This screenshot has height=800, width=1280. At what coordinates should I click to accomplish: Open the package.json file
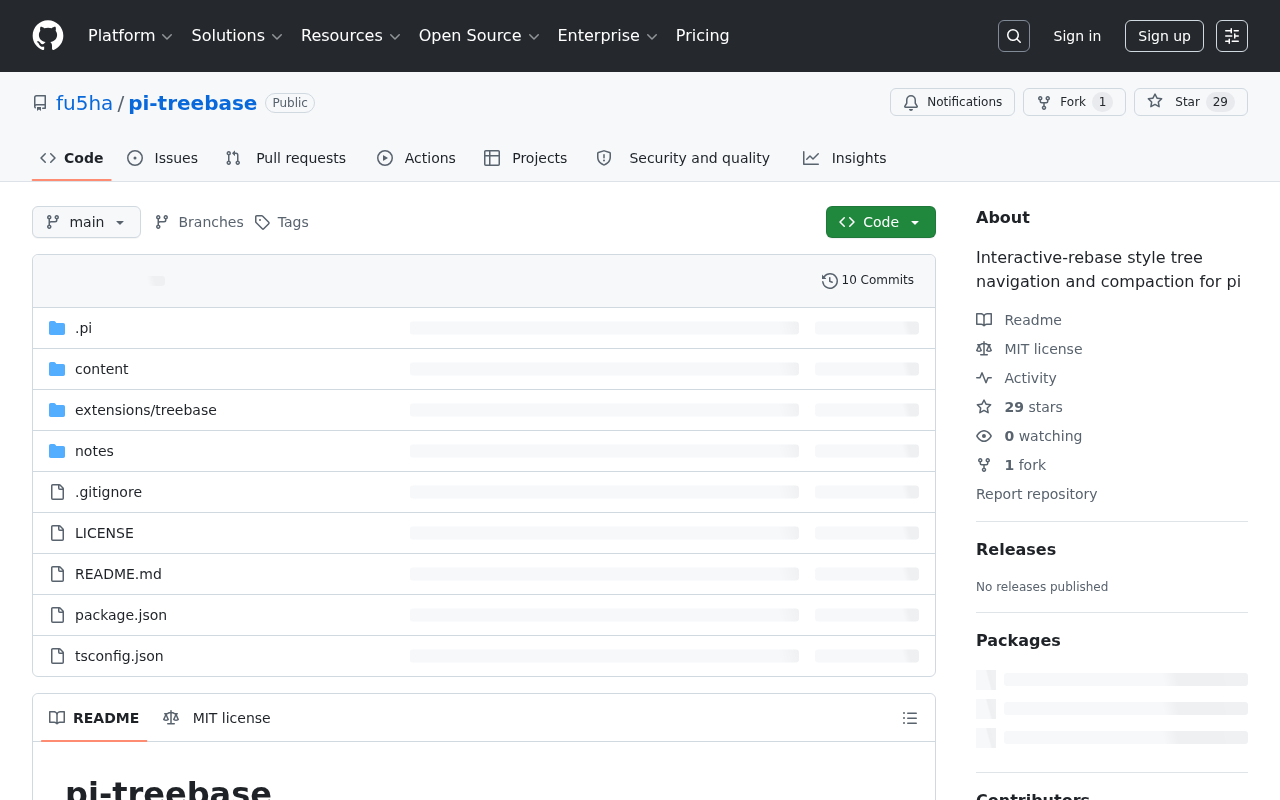click(x=121, y=615)
